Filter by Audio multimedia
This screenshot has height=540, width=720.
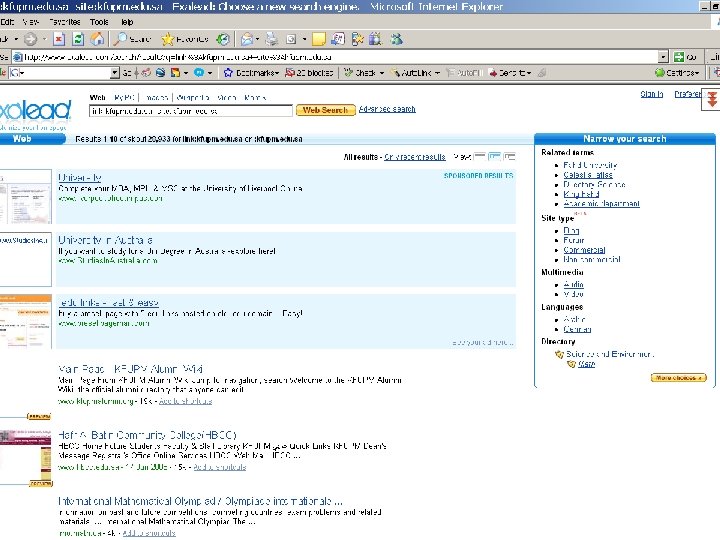click(574, 285)
